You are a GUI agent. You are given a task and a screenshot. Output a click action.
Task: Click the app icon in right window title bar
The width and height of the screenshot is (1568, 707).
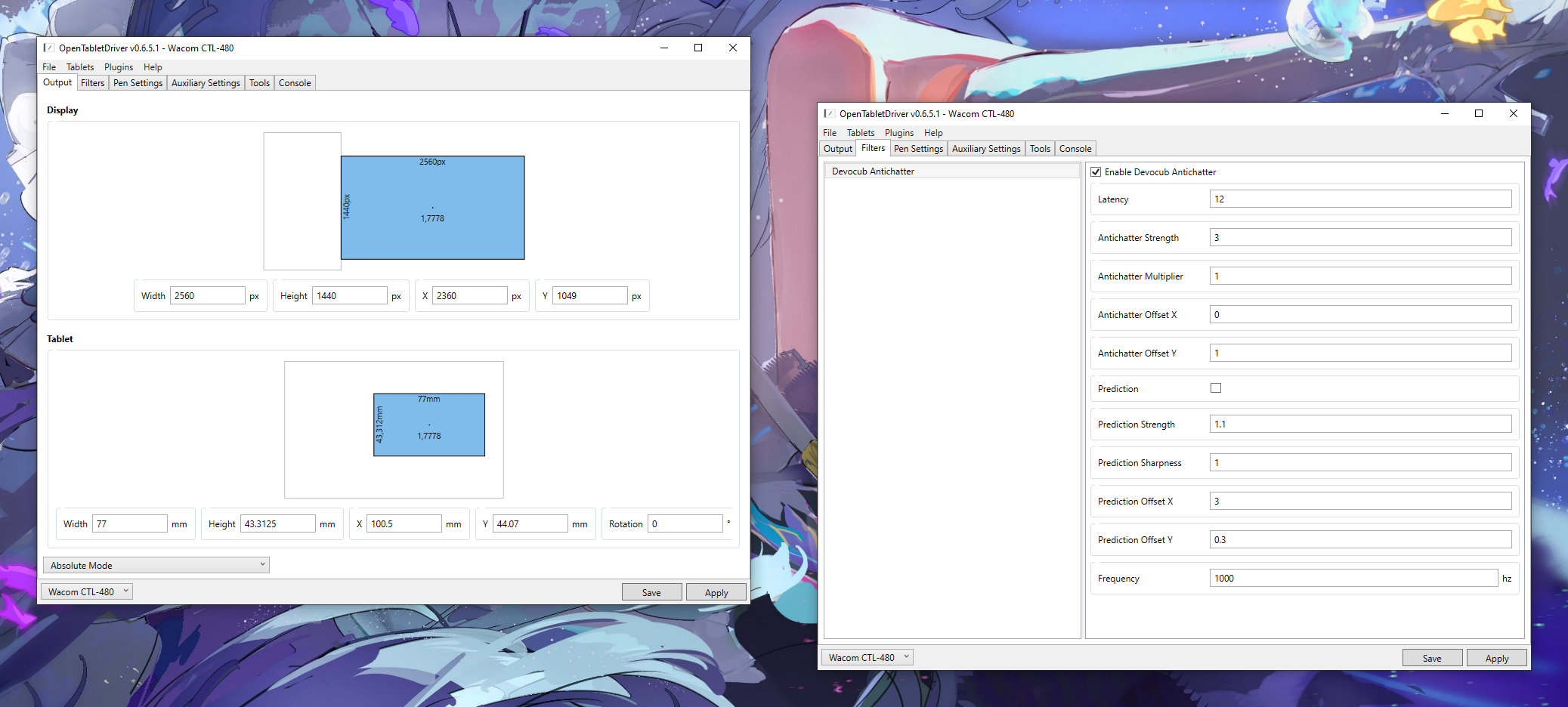click(830, 113)
